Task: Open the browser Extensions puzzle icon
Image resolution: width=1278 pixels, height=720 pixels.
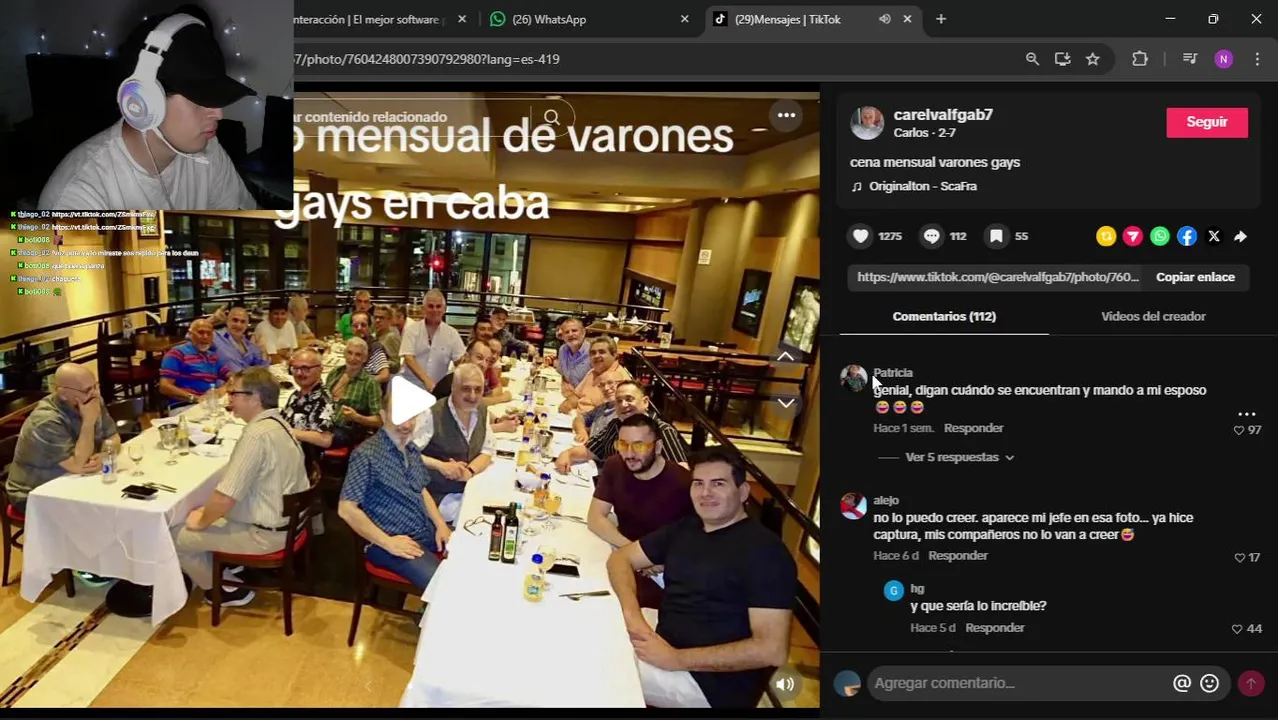Action: (1140, 59)
